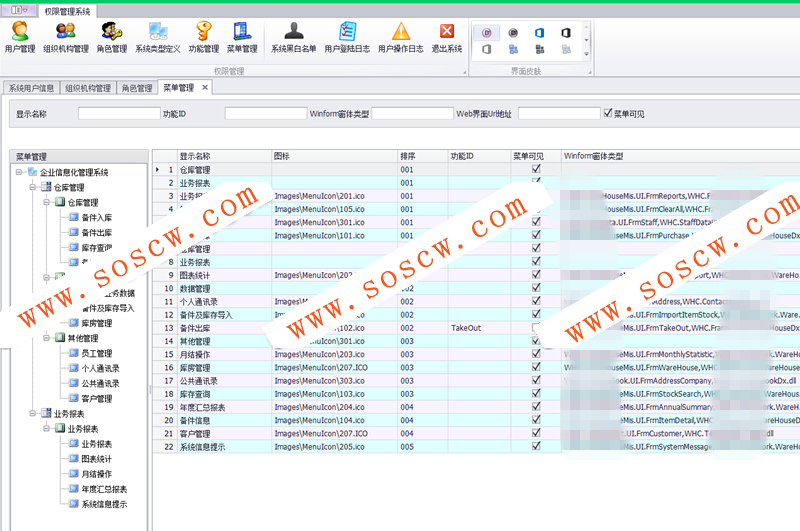Collapse 企业信息化管理系统 root node

point(19,172)
